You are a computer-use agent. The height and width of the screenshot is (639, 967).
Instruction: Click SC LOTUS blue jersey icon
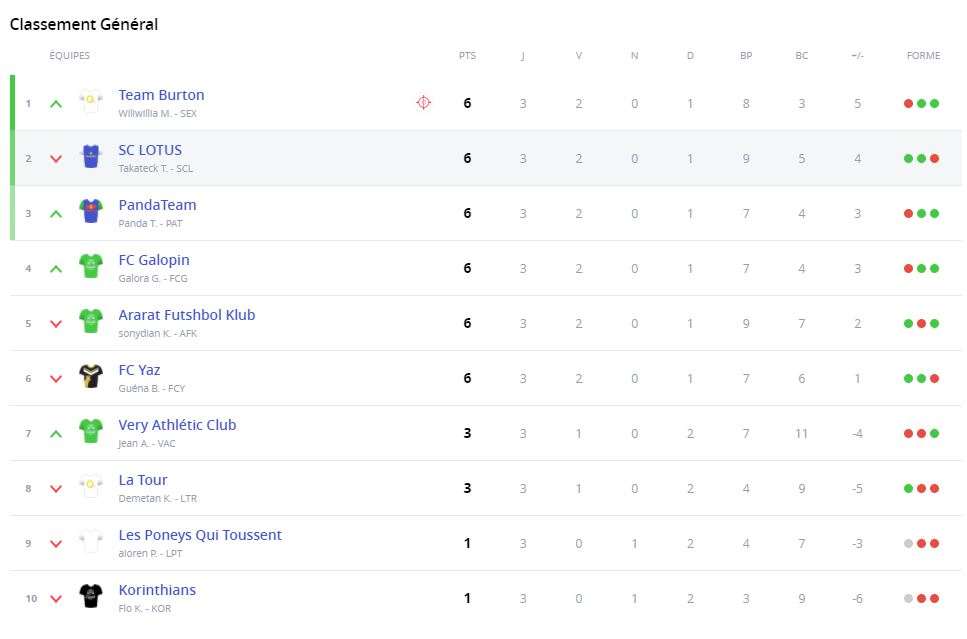tap(91, 157)
